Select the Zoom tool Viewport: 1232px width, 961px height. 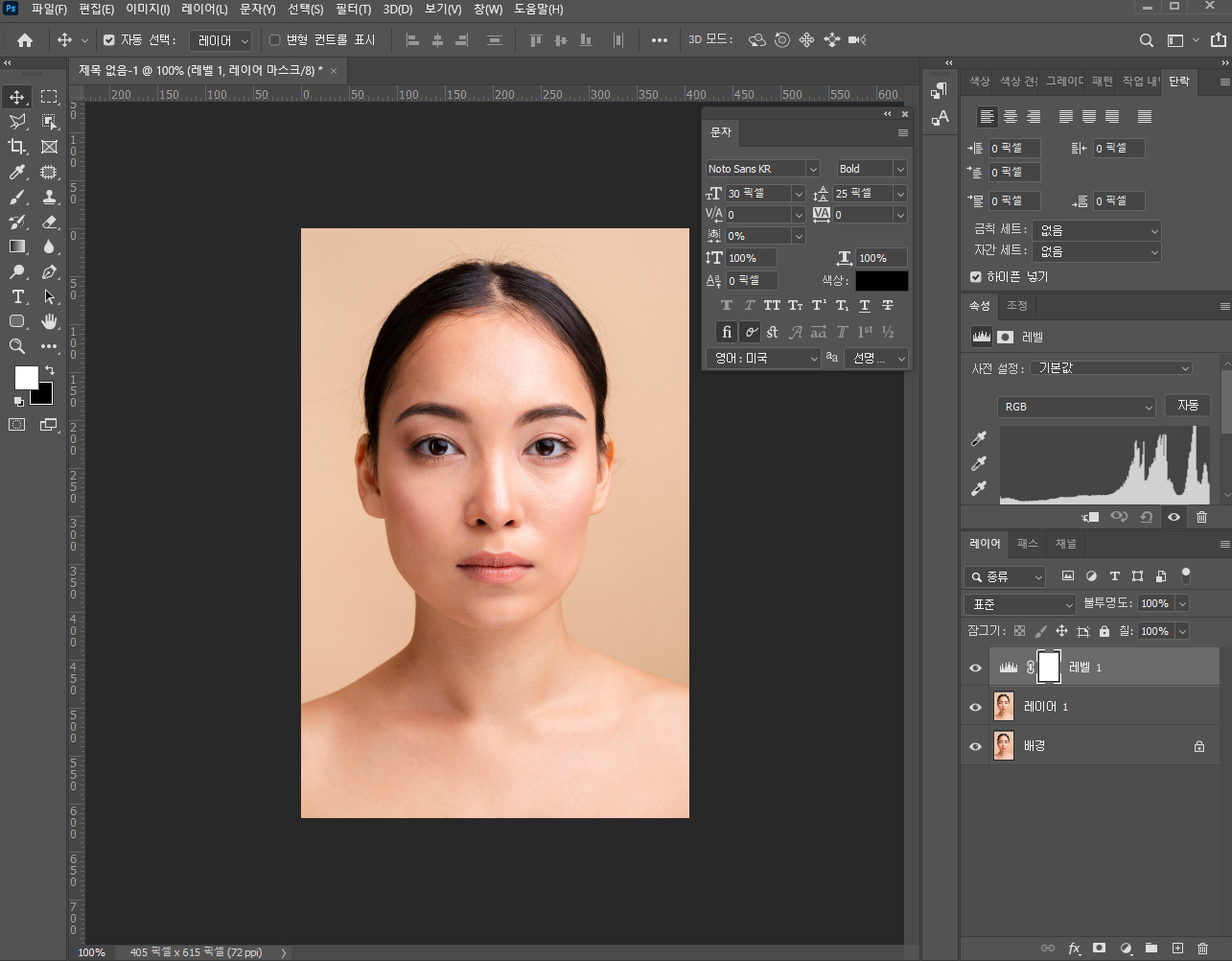17,346
